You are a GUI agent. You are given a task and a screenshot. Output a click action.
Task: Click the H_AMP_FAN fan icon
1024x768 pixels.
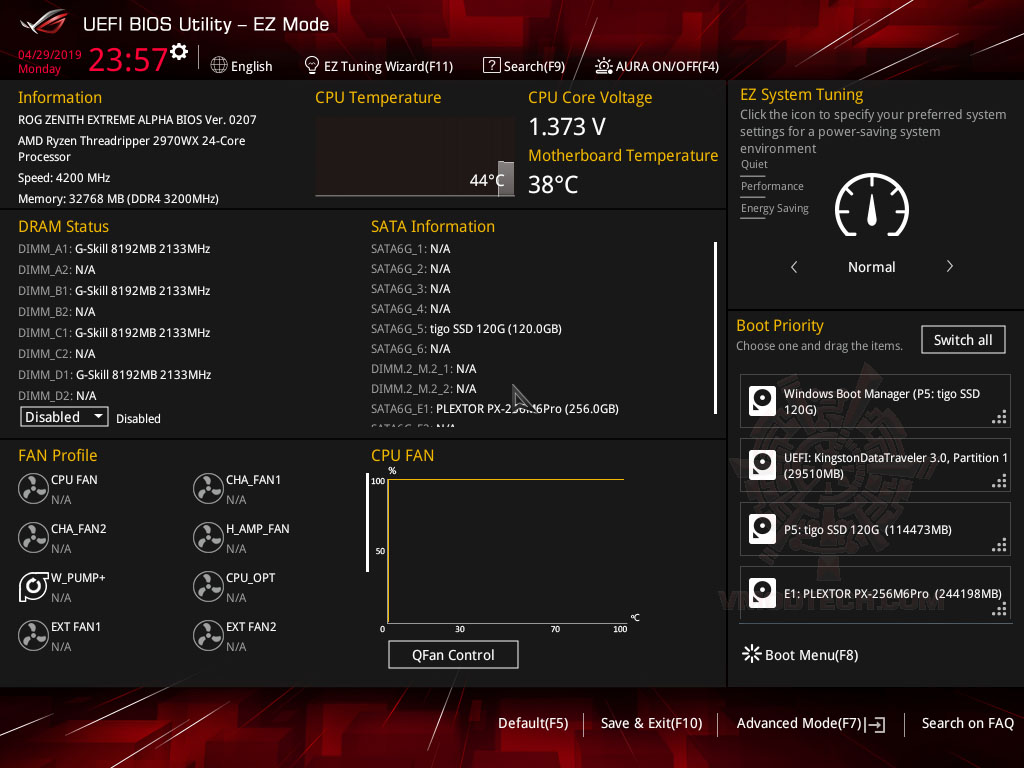208,537
